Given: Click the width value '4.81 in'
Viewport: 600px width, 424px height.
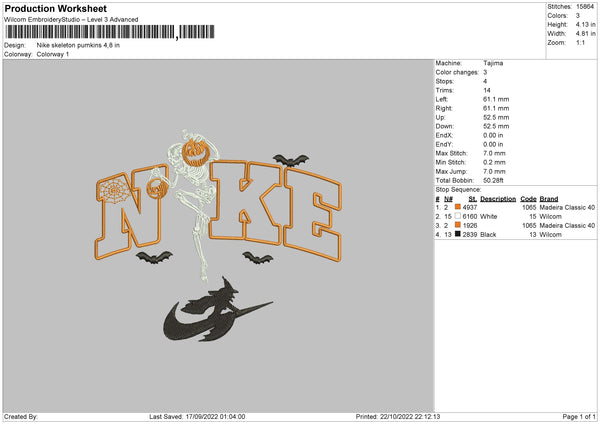Looking at the screenshot, I should (x=585, y=34).
